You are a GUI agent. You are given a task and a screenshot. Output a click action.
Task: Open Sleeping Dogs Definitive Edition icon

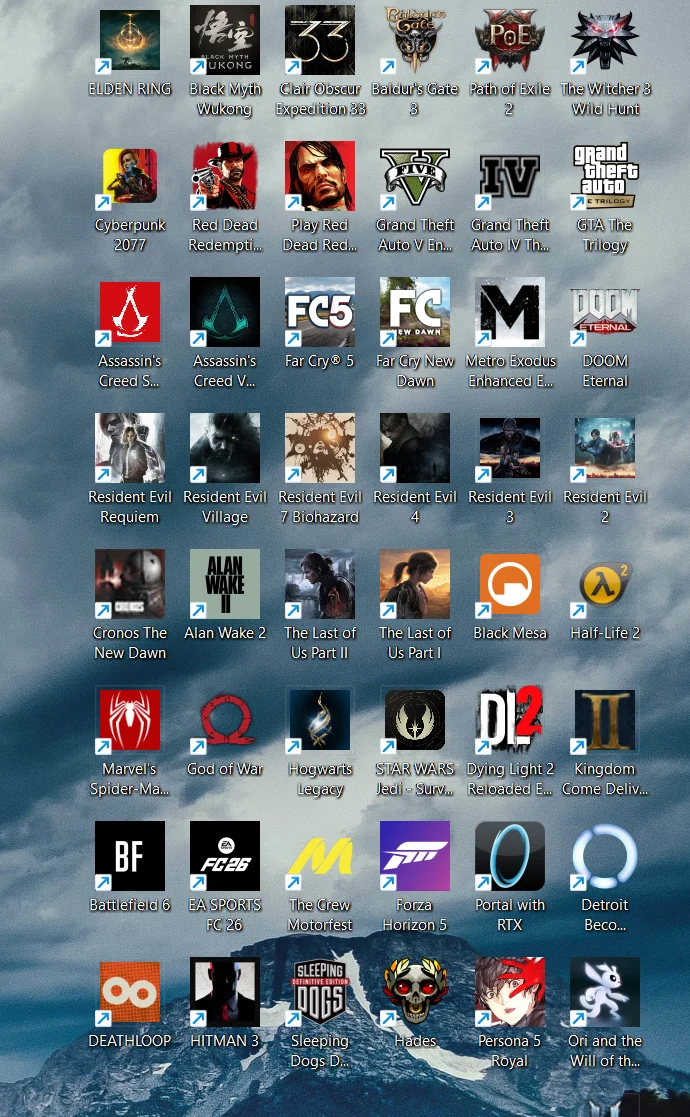point(320,992)
